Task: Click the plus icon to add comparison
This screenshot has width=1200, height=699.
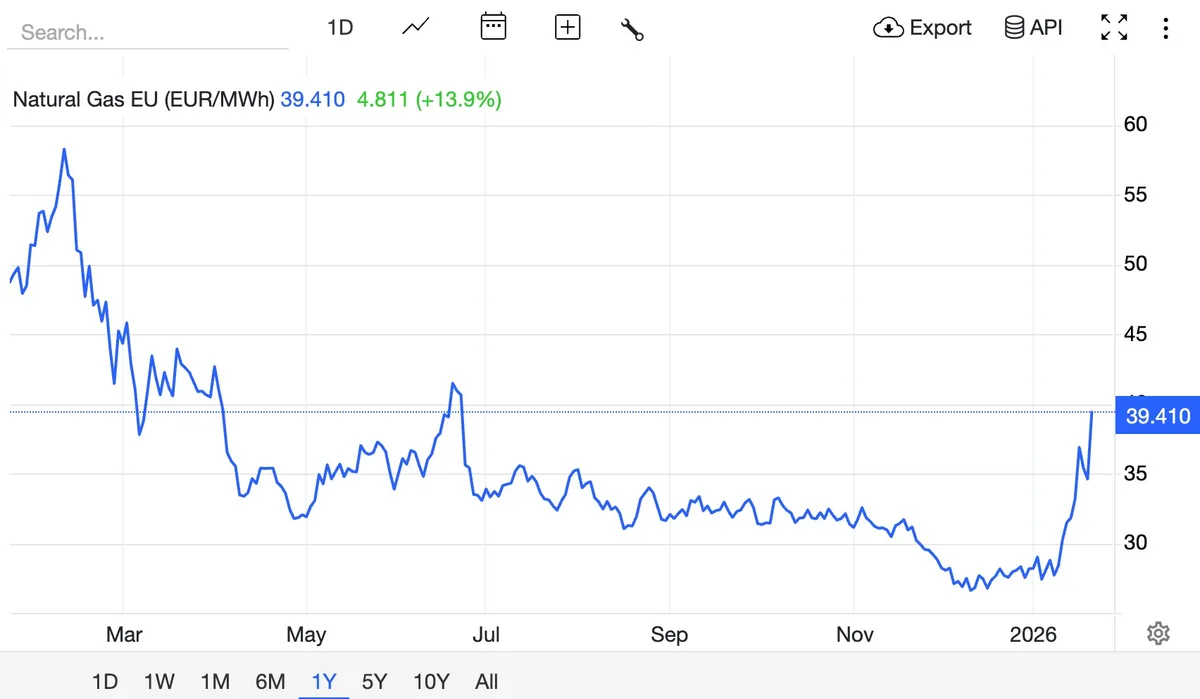Action: (x=567, y=28)
